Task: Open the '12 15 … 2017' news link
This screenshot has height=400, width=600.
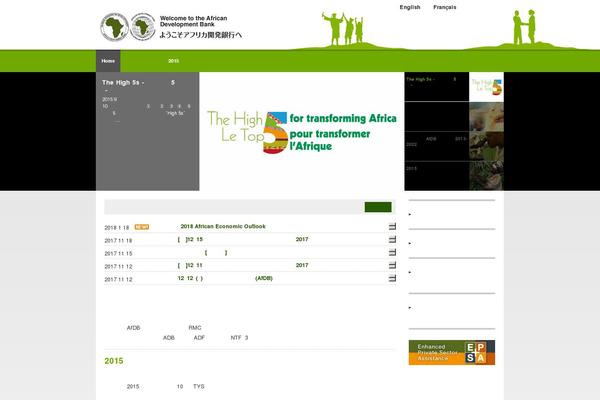Action: 243,239
